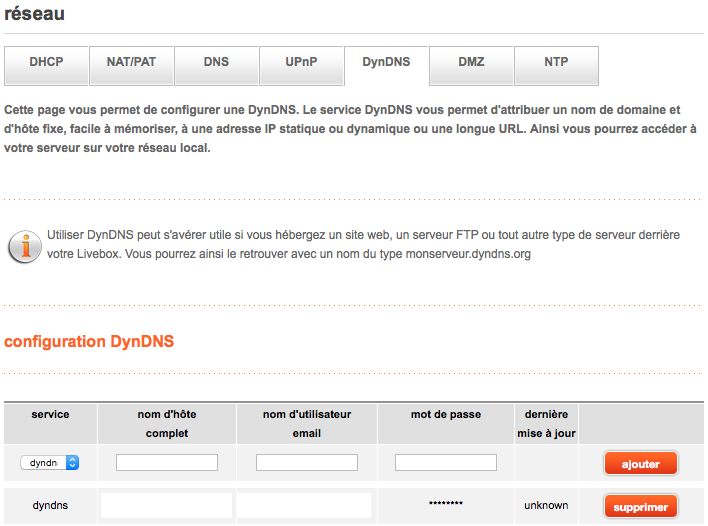Click the 'nom d'hôte complet' column header

[167, 424]
